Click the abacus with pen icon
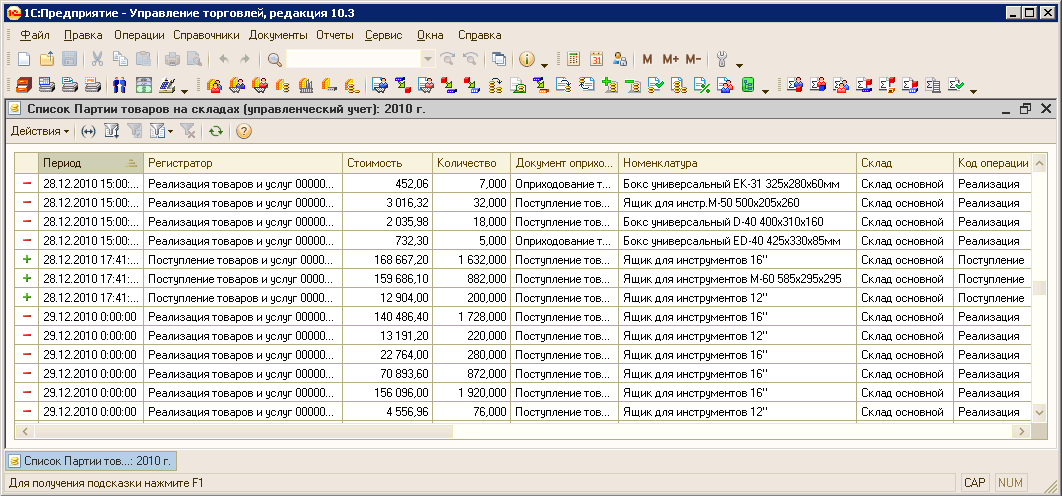 167,85
